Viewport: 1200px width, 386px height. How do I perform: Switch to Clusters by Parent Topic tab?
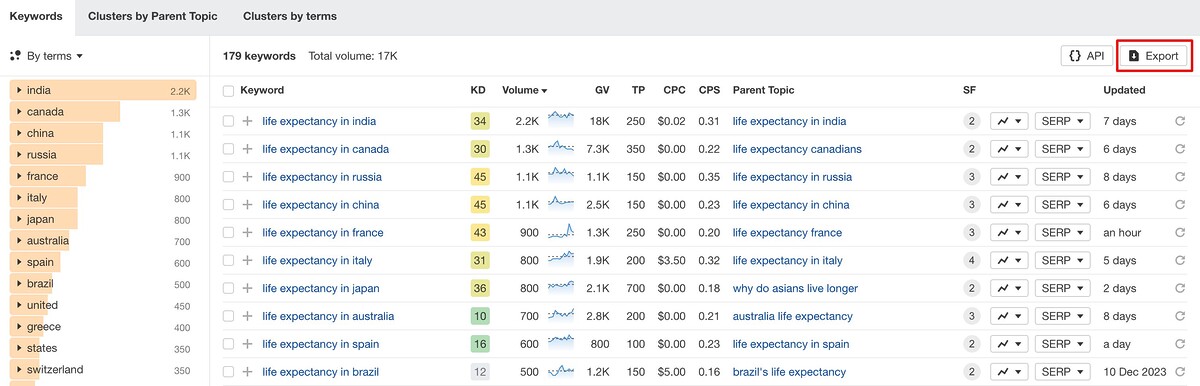click(152, 16)
